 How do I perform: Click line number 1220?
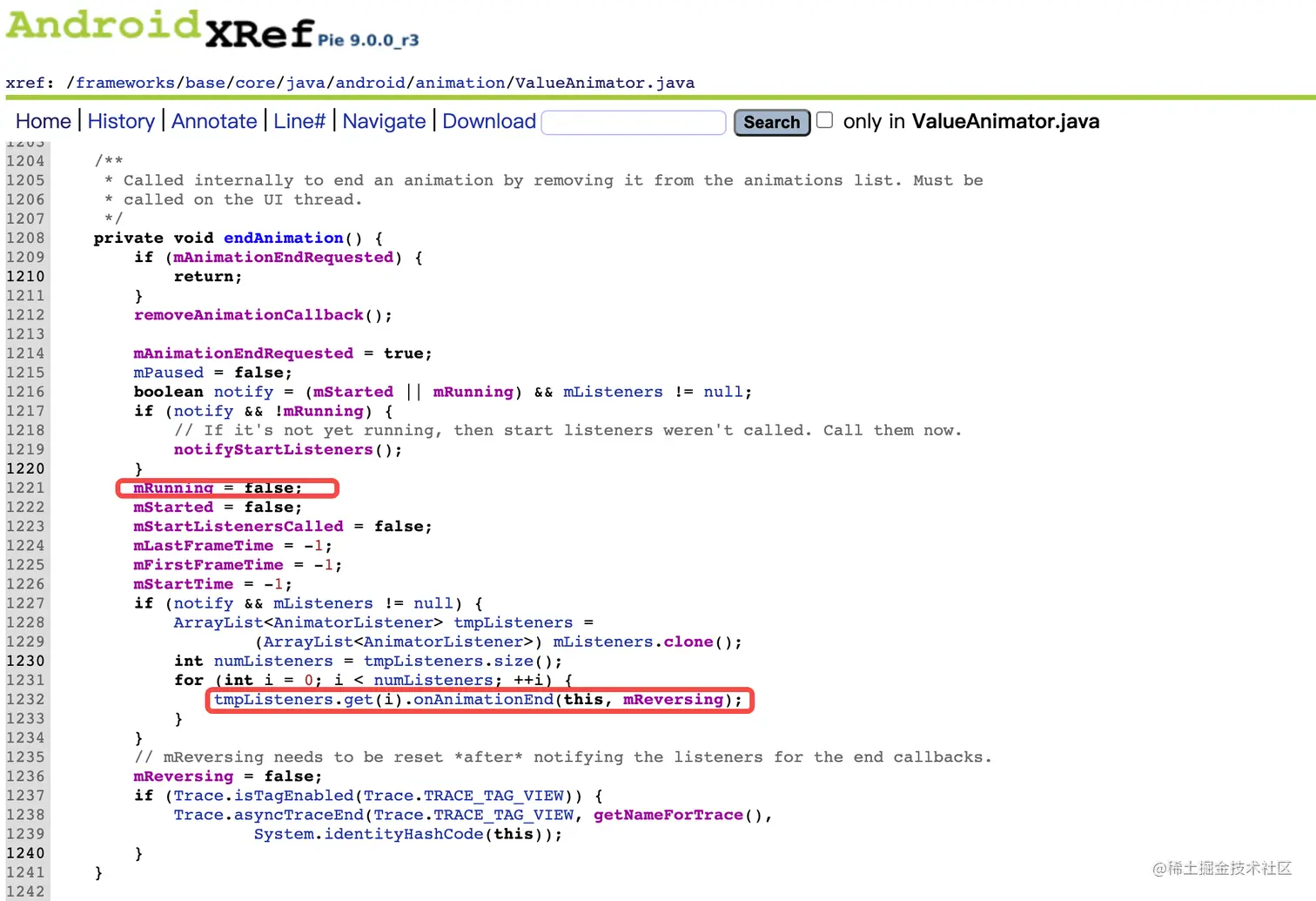click(25, 468)
